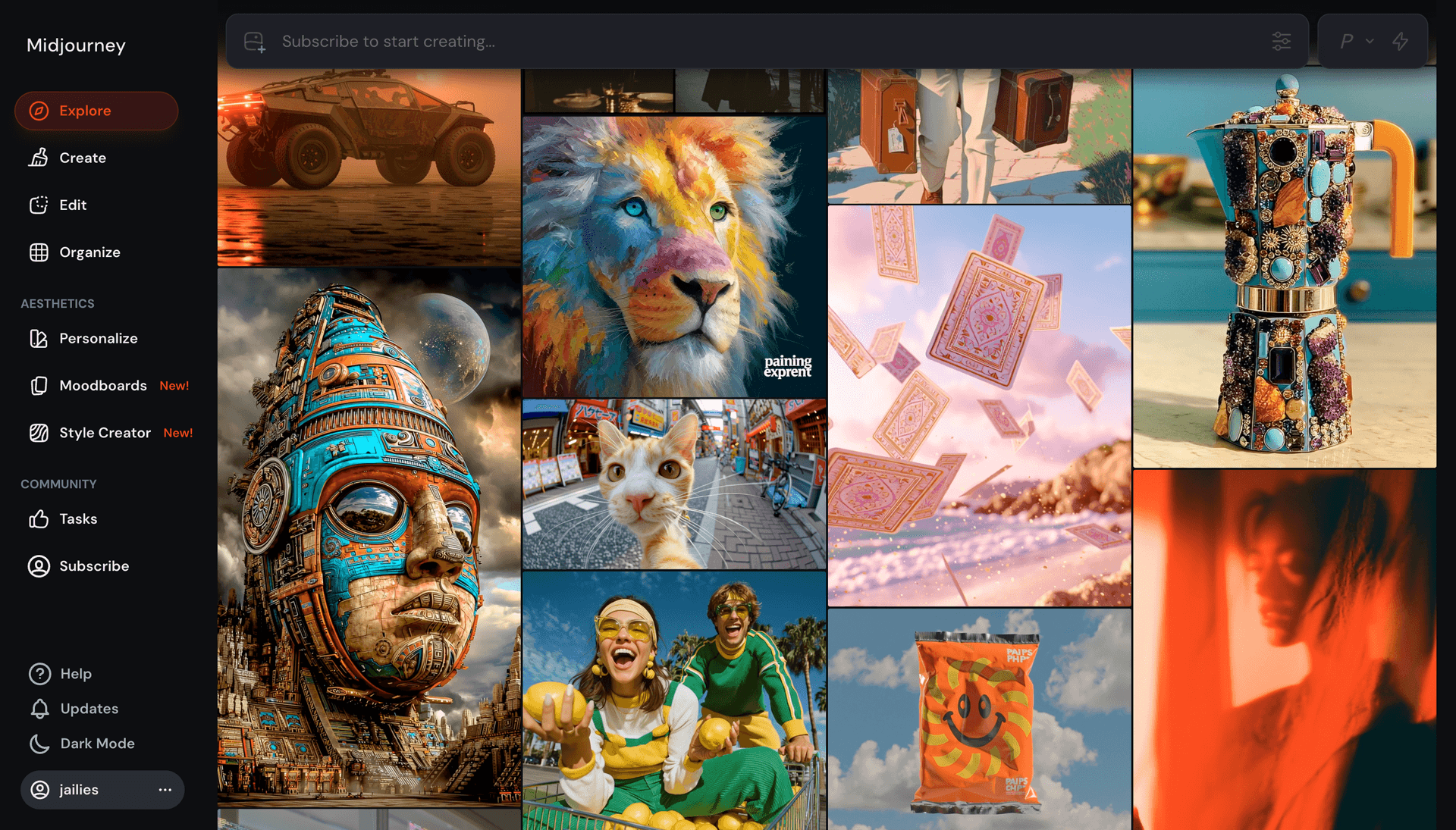Select the Personalize icon under Aesthetics
Viewport: 1456px width, 830px height.
[x=39, y=339]
